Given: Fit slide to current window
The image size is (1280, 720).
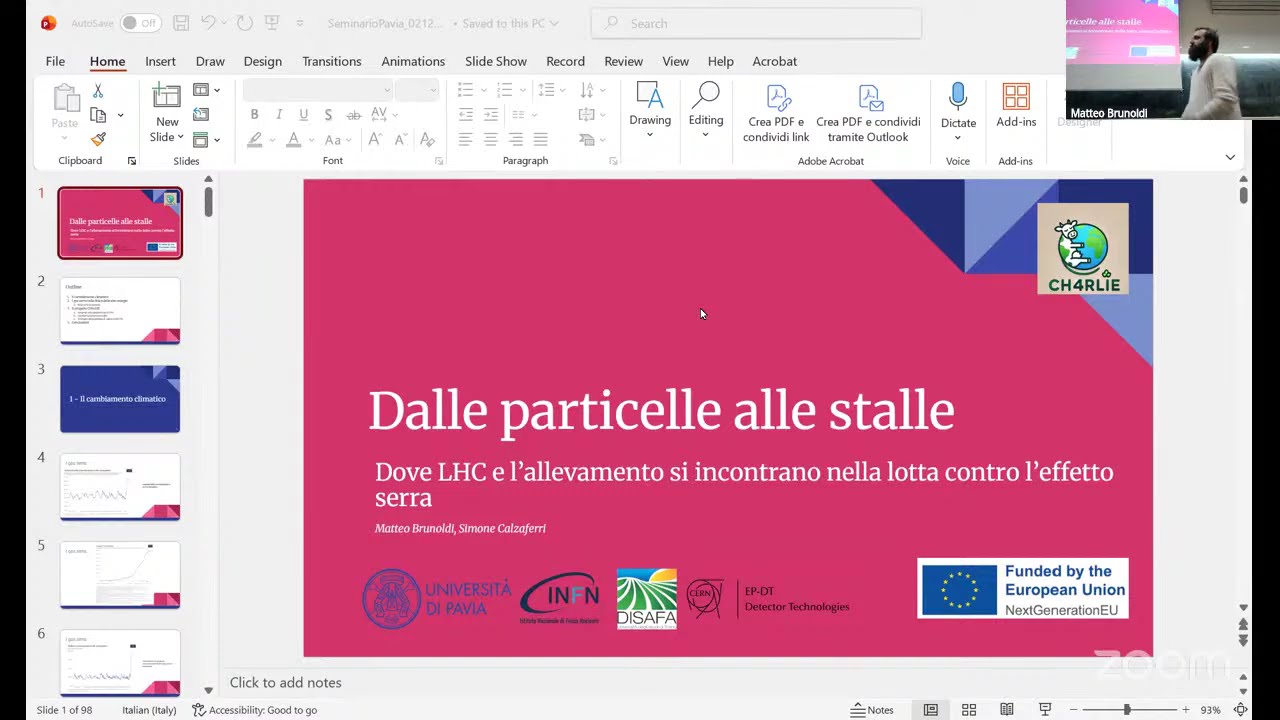Looking at the screenshot, I should 1241,710.
